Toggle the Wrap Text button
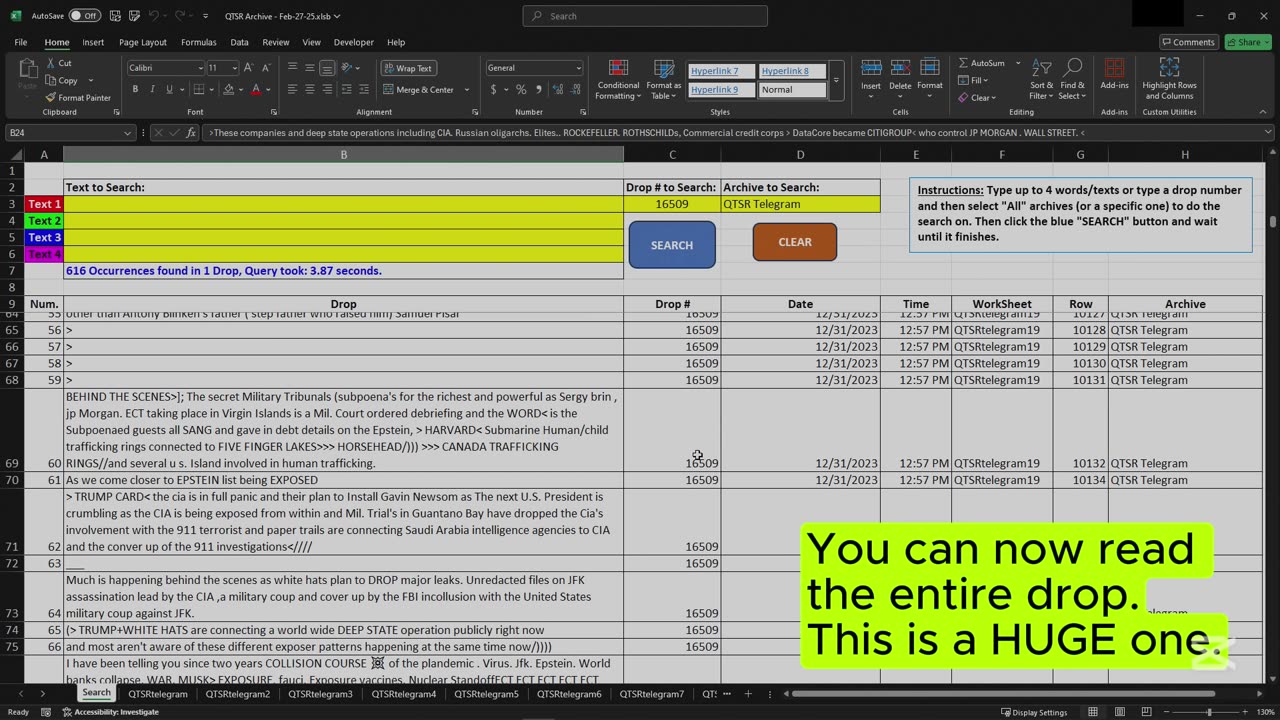Screen dimensions: 1280x720 [408, 68]
